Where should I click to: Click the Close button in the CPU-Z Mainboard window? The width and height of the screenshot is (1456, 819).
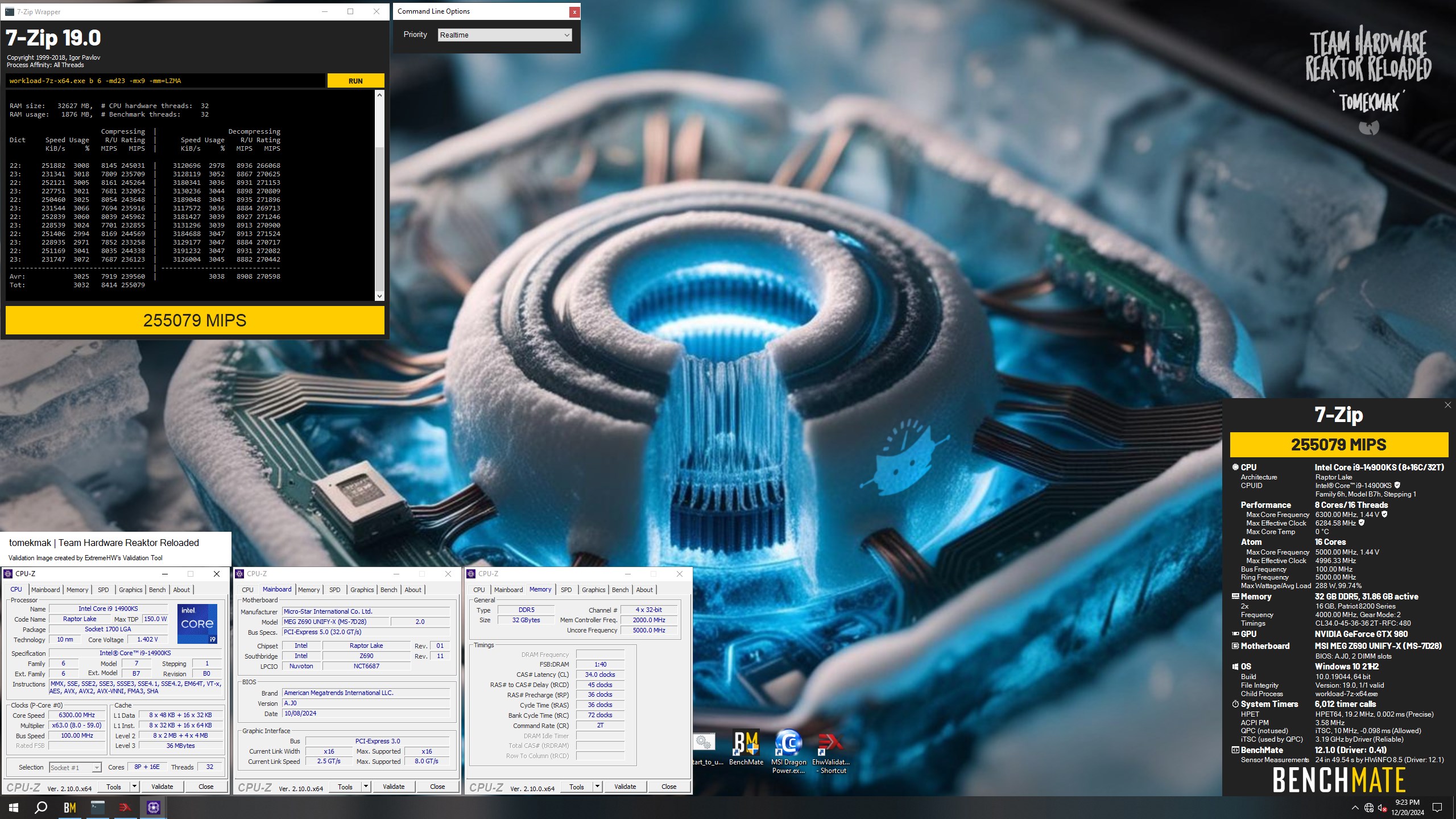pos(437,787)
